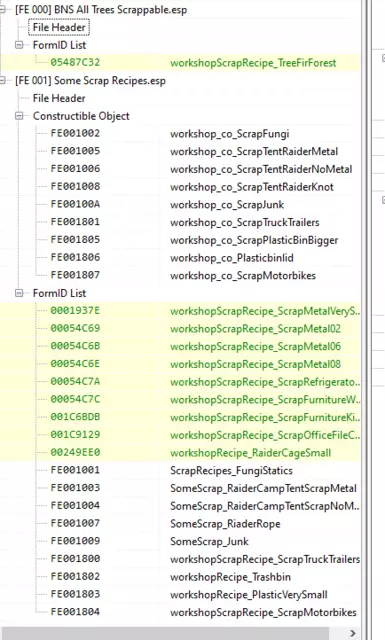Select the first File Header entry
The width and height of the screenshot is (385, 640).
(59, 27)
